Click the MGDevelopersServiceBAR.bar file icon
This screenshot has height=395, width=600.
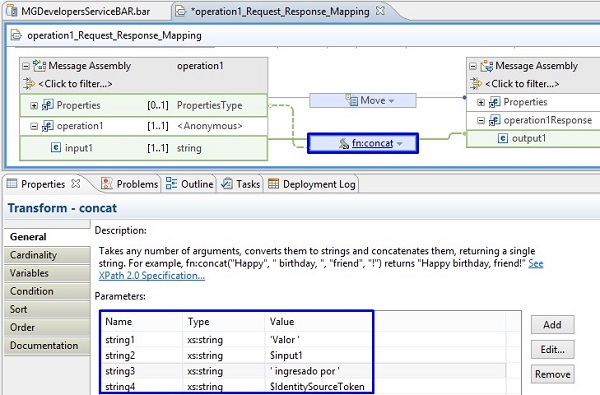tap(12, 11)
